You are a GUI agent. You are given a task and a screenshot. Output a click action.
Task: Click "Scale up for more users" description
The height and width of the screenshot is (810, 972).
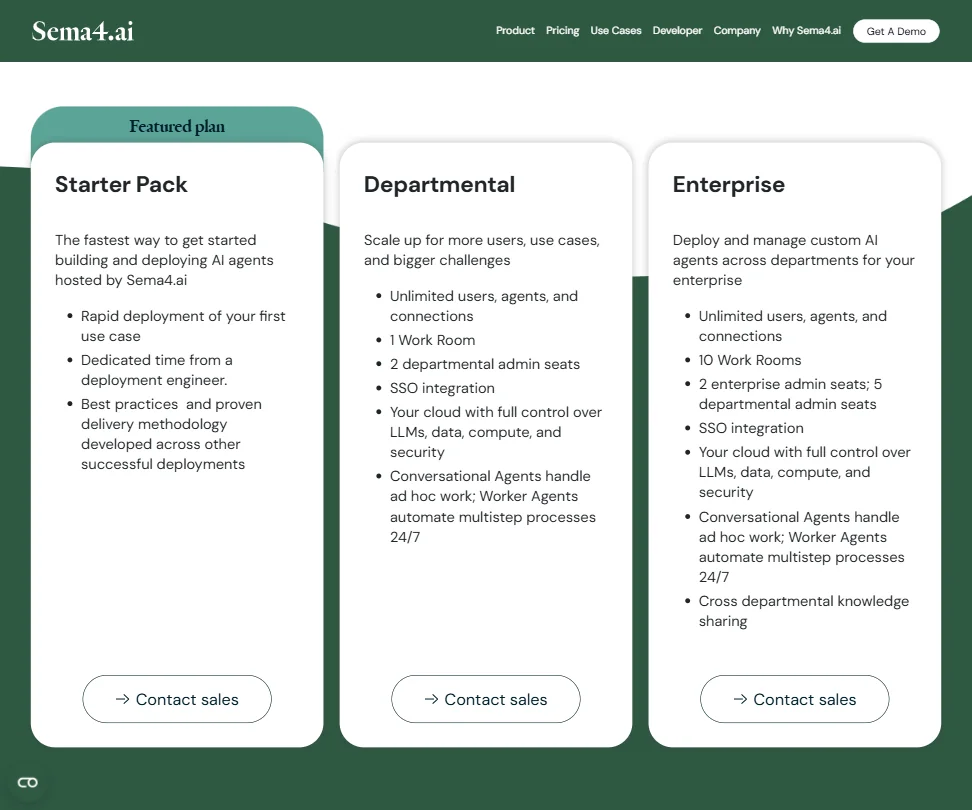(x=482, y=250)
